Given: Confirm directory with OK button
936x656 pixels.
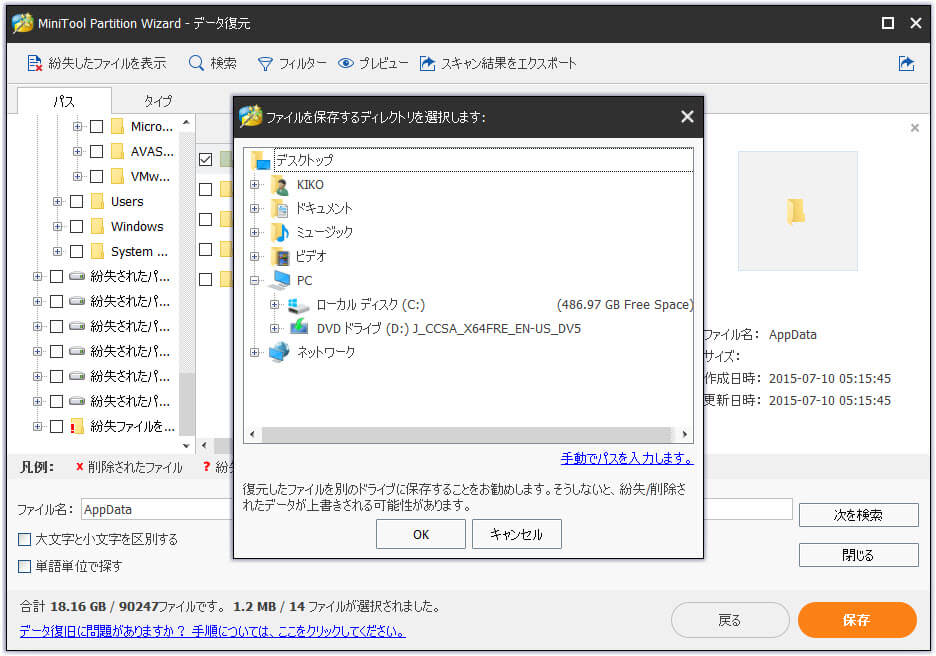Looking at the screenshot, I should (421, 534).
